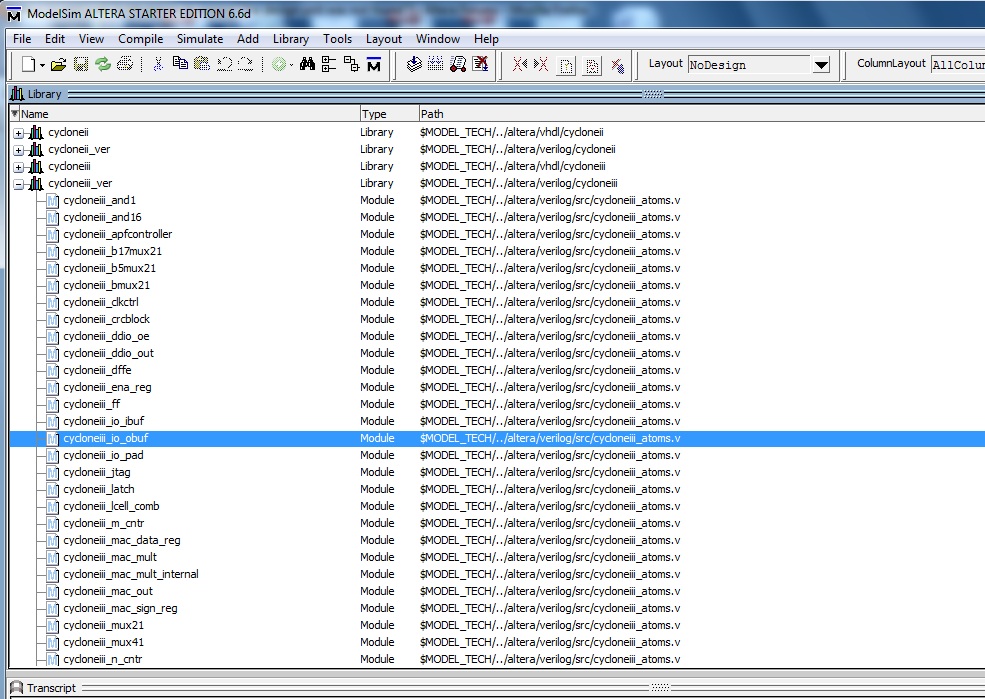Open the dropdown arrow beside New file icon
This screenshot has height=699, width=985.
pos(42,65)
